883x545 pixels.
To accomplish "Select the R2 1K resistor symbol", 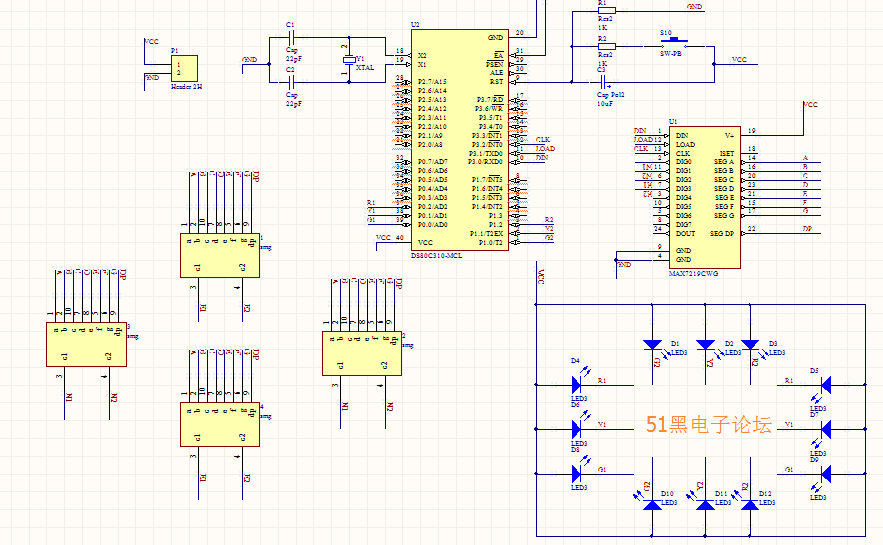I will tap(606, 46).
